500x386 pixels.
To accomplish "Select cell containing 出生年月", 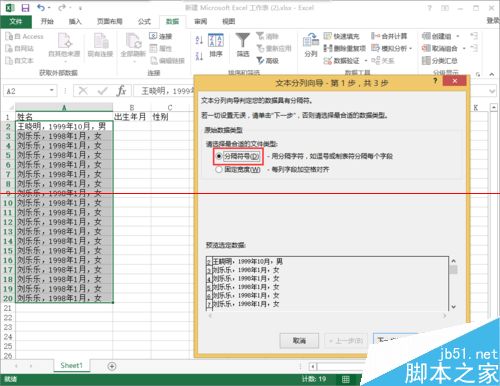I will click(132, 117).
